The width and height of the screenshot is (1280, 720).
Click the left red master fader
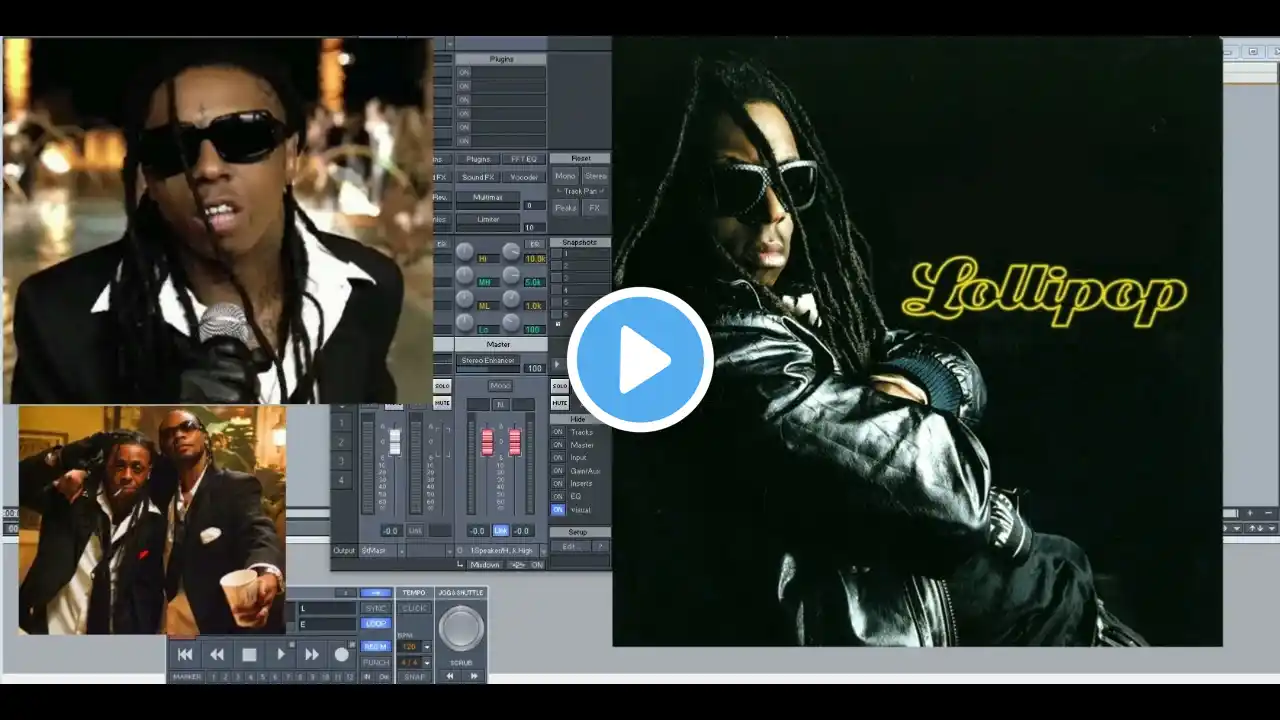tap(488, 441)
